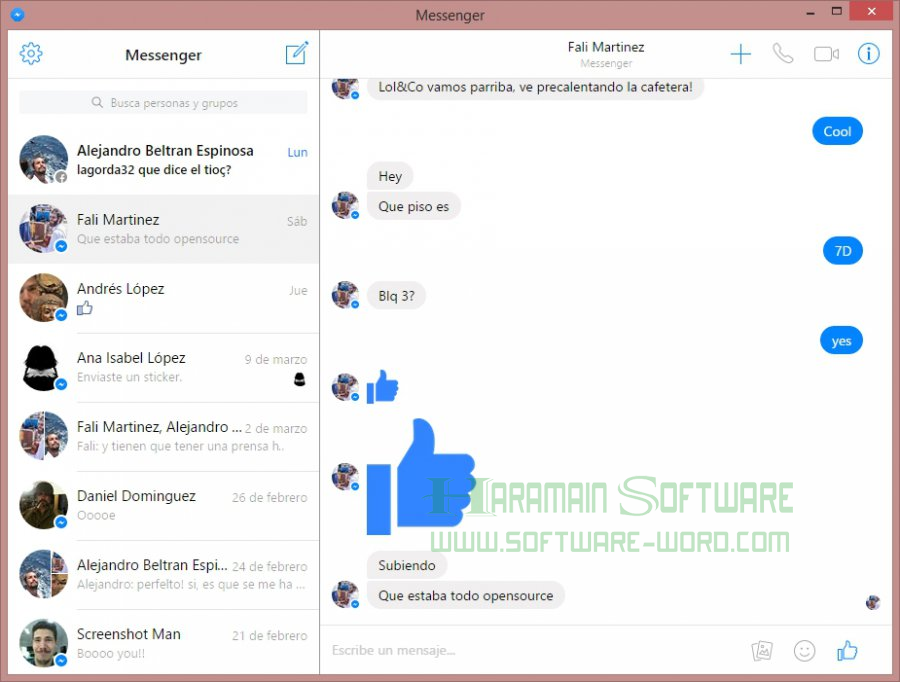Click the 'Lun' timestamp
The image size is (900, 682).
point(297,152)
